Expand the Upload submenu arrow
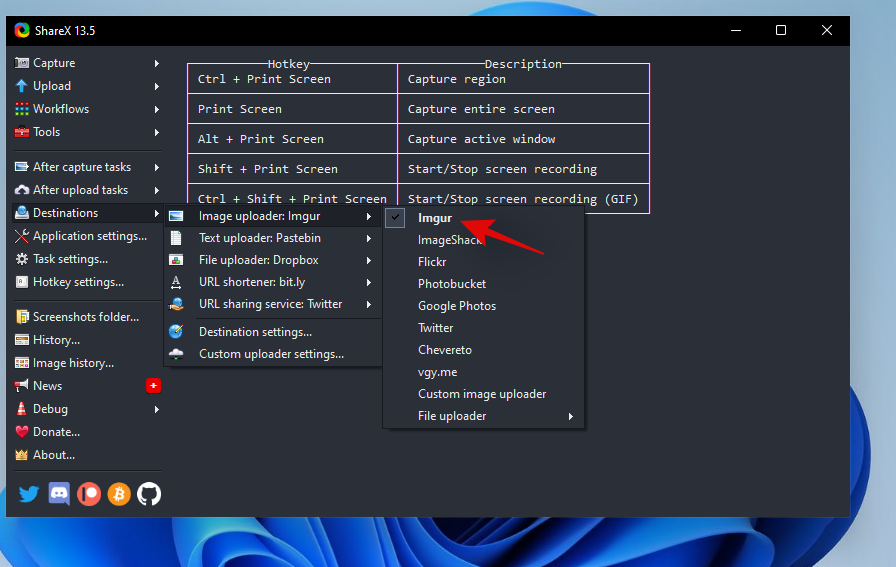The image size is (896, 567). click(157, 86)
